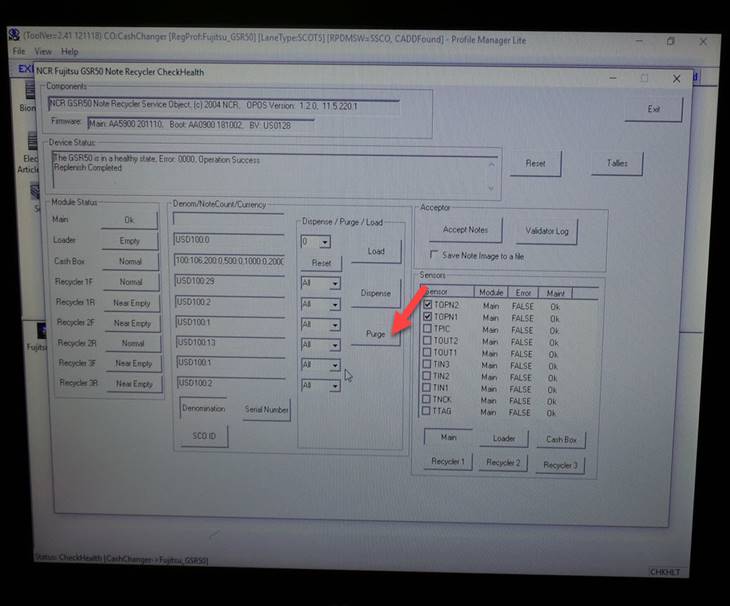This screenshot has height=606, width=730.
Task: Click the USD100:13 note count field
Action: tap(229, 342)
